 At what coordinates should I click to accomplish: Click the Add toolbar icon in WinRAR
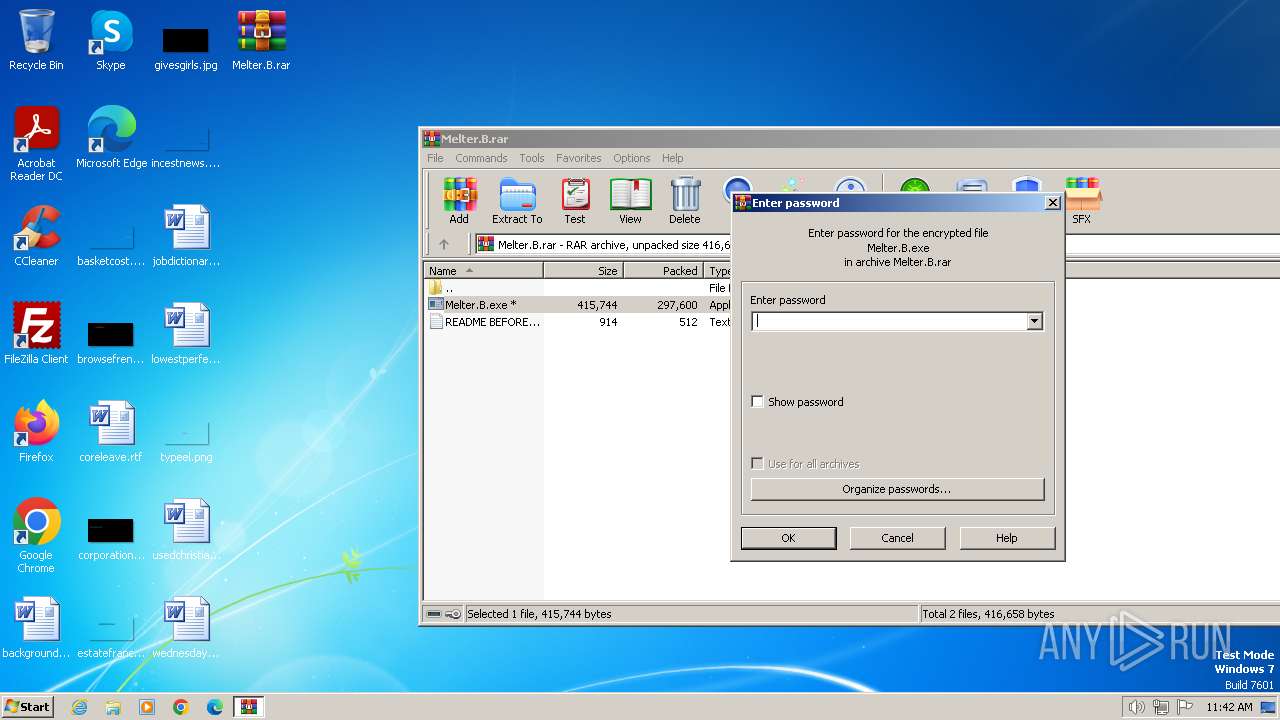coord(459,201)
